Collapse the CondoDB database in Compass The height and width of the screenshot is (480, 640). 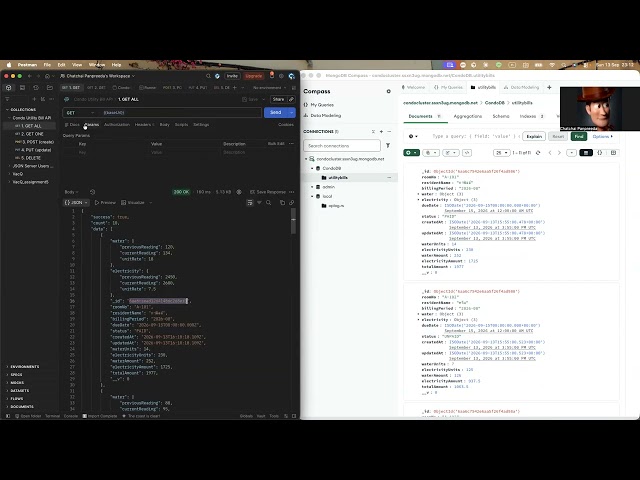[312, 168]
